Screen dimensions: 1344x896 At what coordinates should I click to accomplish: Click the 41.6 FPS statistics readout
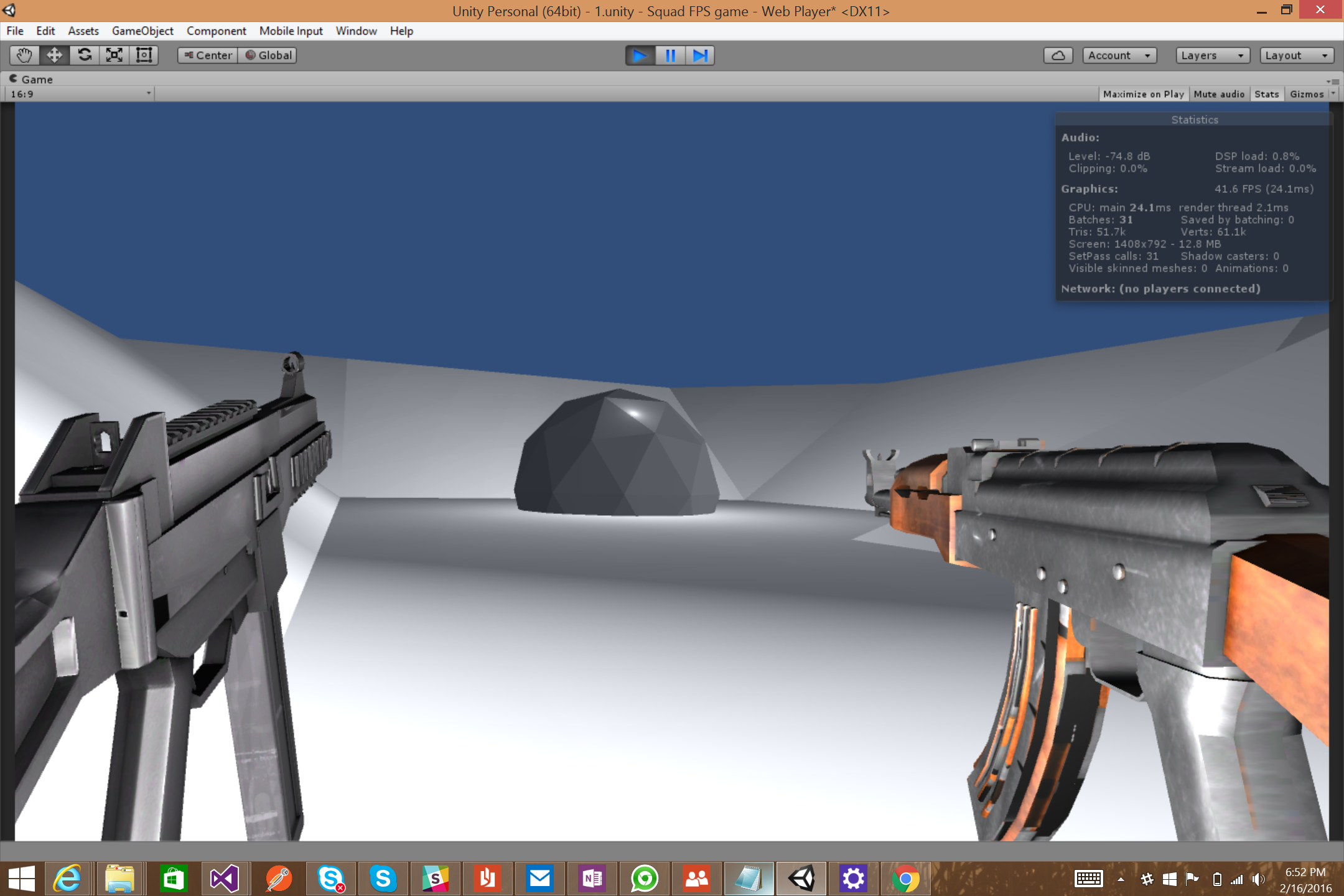coord(1264,189)
